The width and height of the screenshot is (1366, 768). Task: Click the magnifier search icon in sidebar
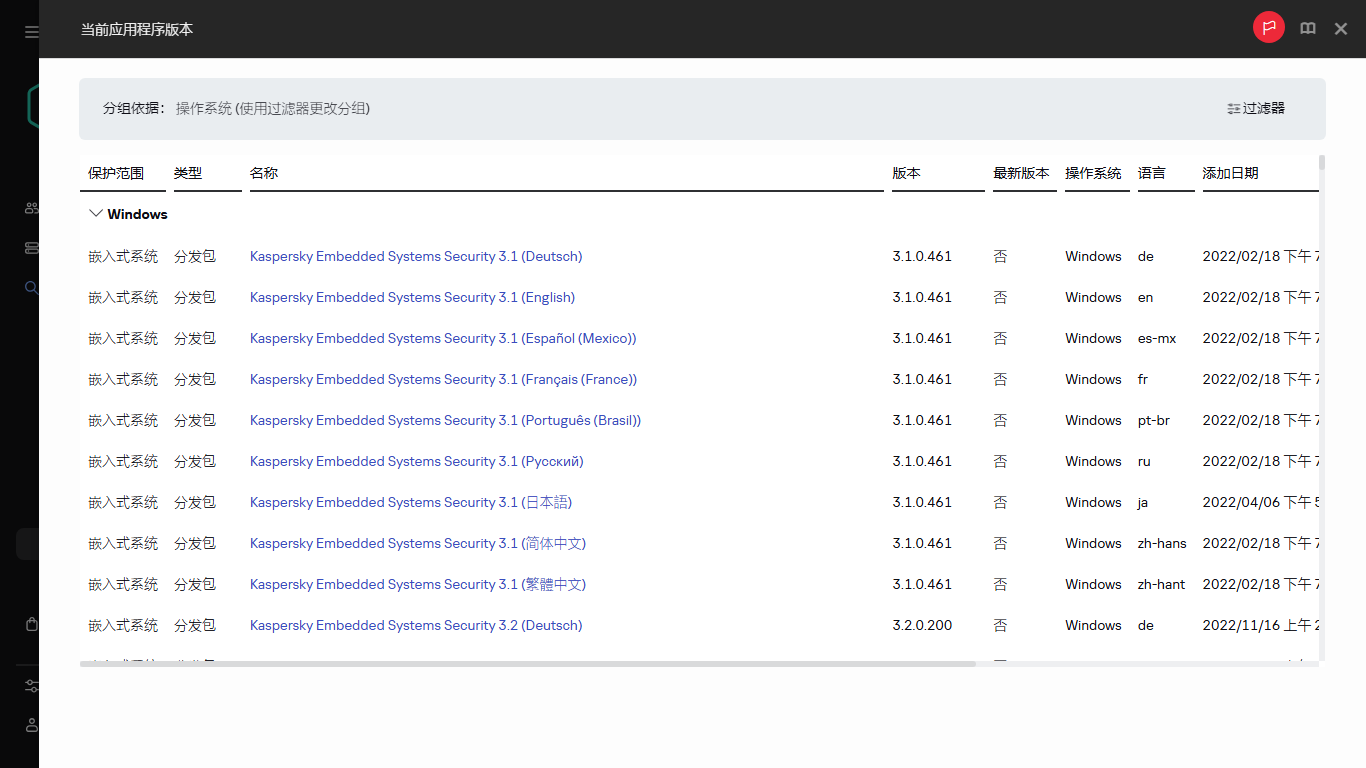31,288
